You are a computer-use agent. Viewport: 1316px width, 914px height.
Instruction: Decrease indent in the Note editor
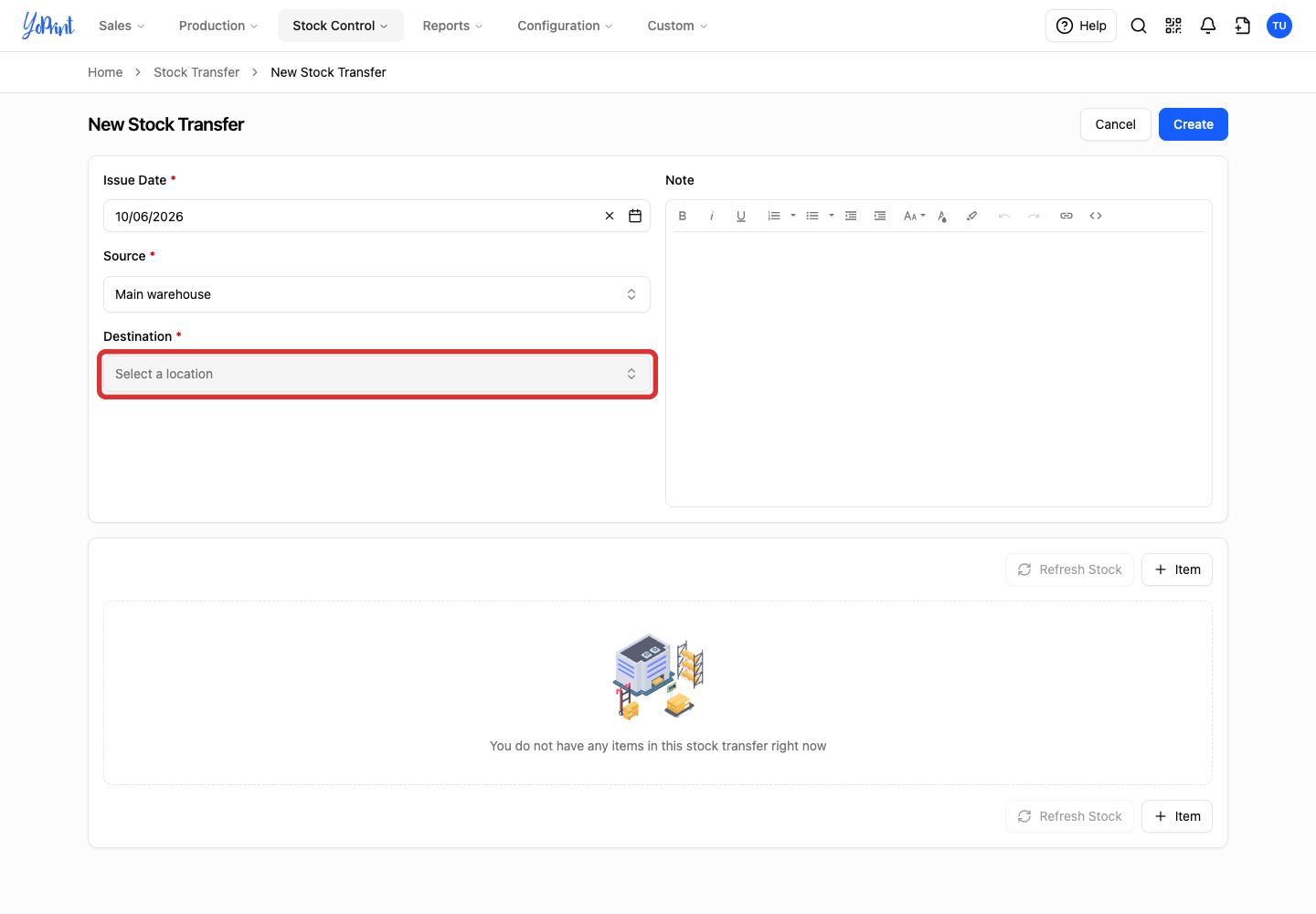[851, 216]
